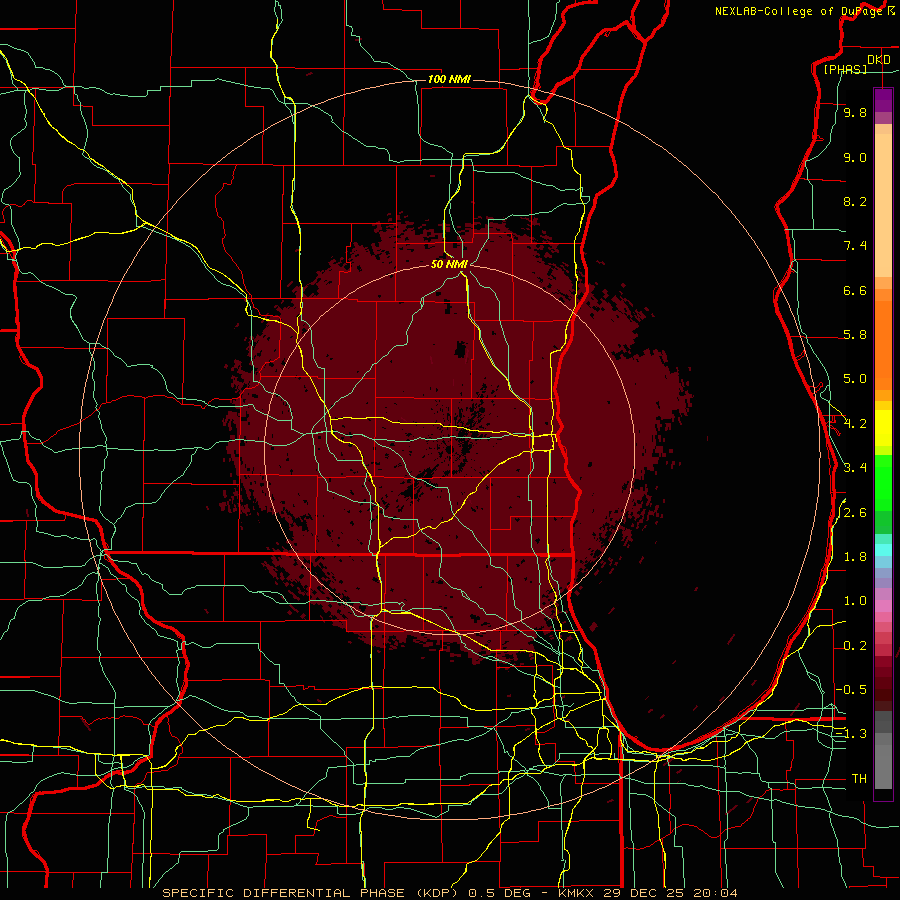Click the yellow color bar segment
Image resolution: width=900 pixels, height=900 pixels.
point(883,428)
